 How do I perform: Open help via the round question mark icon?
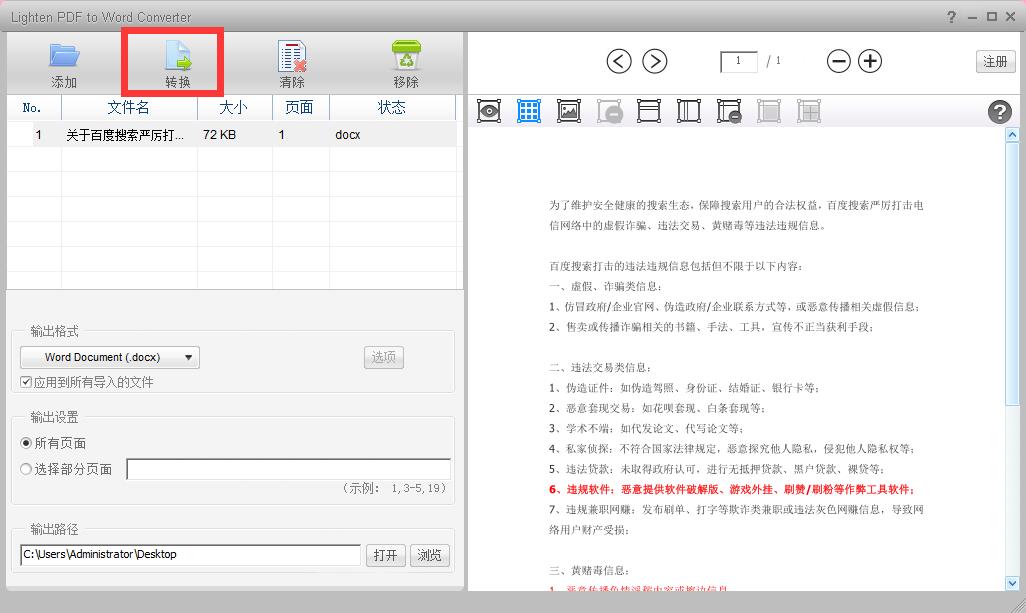[x=999, y=112]
